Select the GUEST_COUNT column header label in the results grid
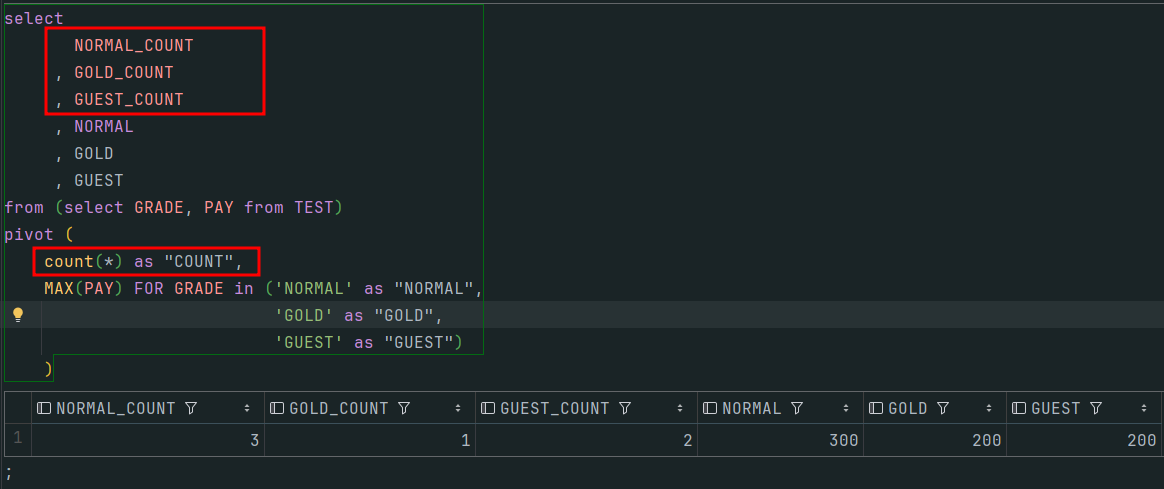Screen dimensions: 1164x489 [555, 408]
